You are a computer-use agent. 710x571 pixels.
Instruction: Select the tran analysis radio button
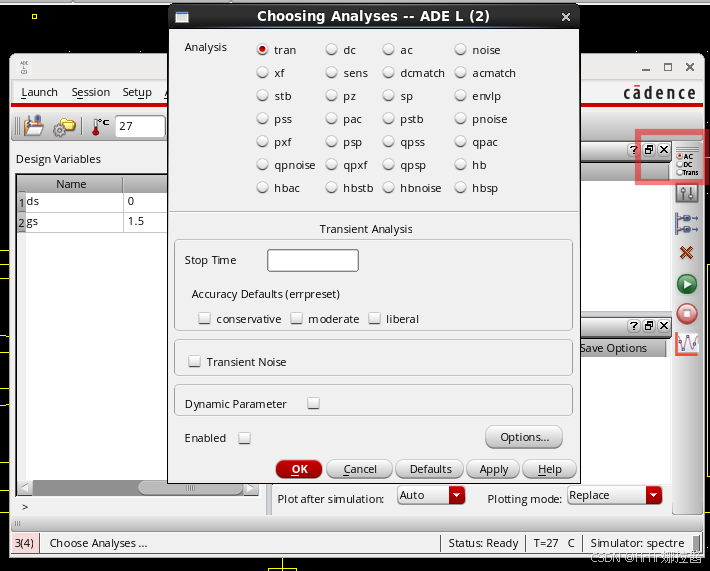(262, 49)
